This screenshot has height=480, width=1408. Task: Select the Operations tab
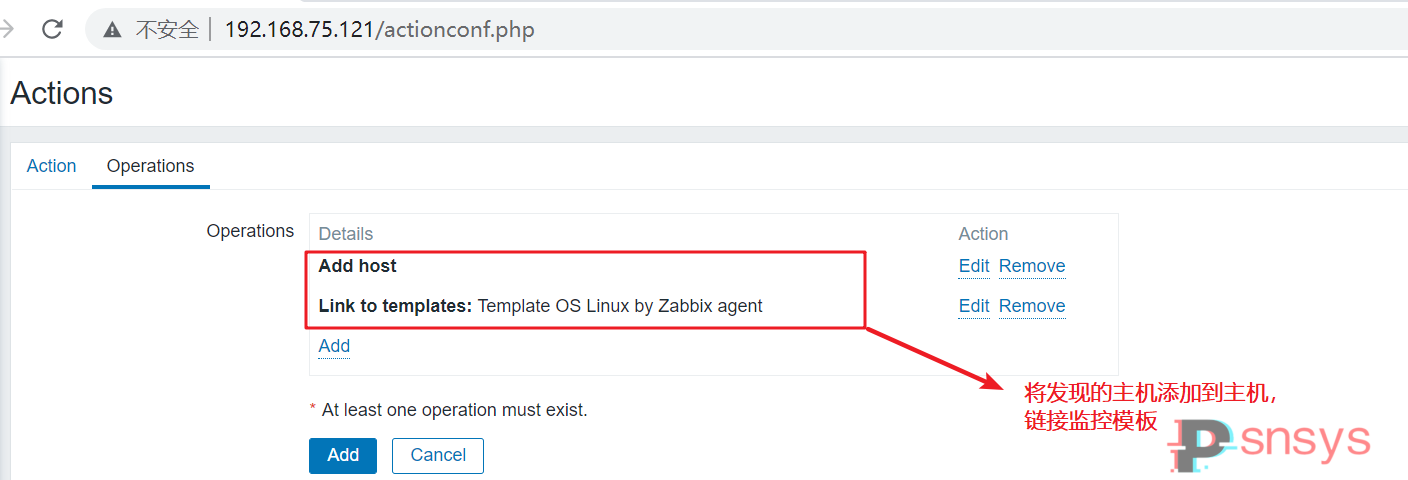pos(151,166)
